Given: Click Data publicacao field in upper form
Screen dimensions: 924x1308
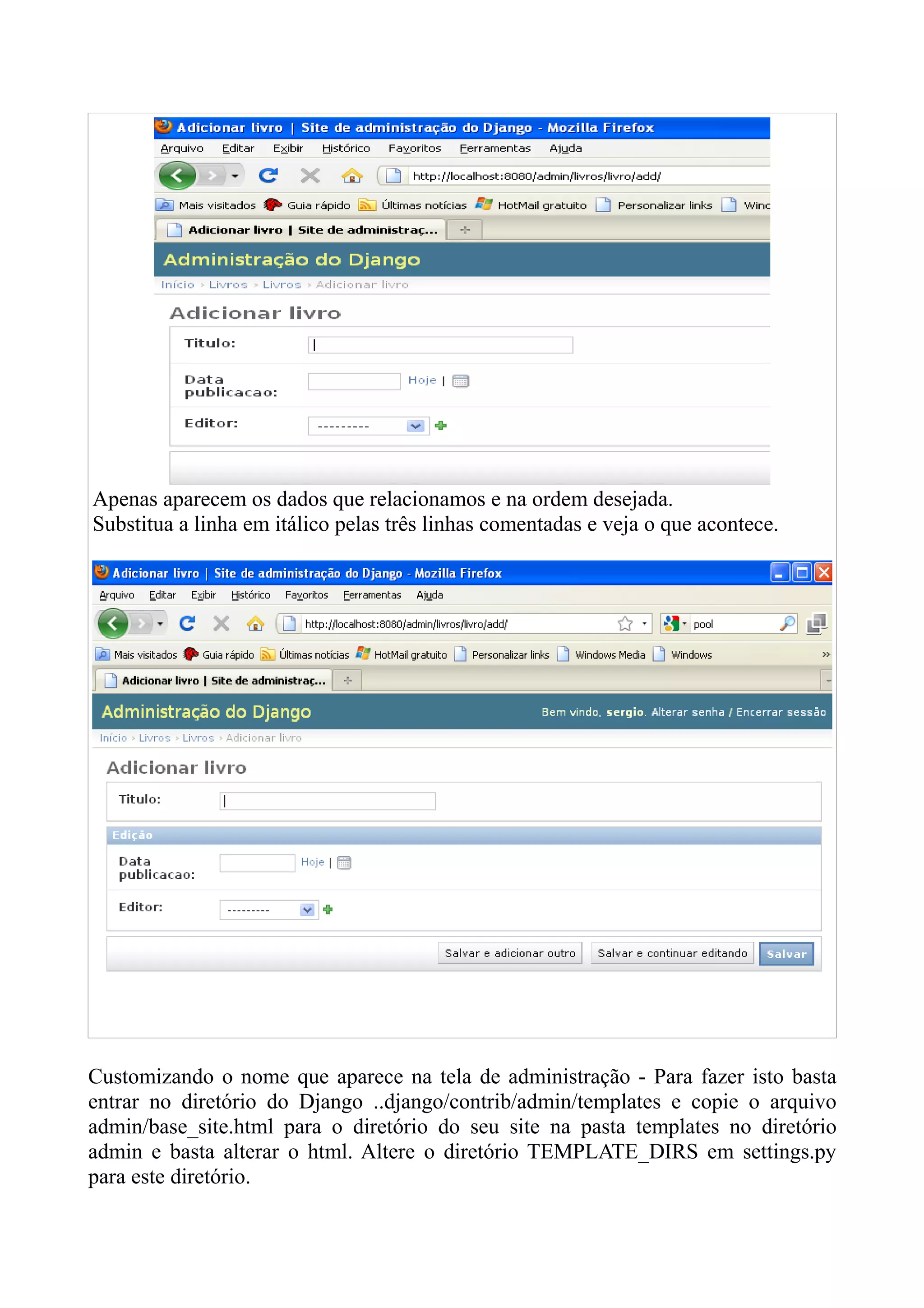Looking at the screenshot, I should [x=354, y=381].
